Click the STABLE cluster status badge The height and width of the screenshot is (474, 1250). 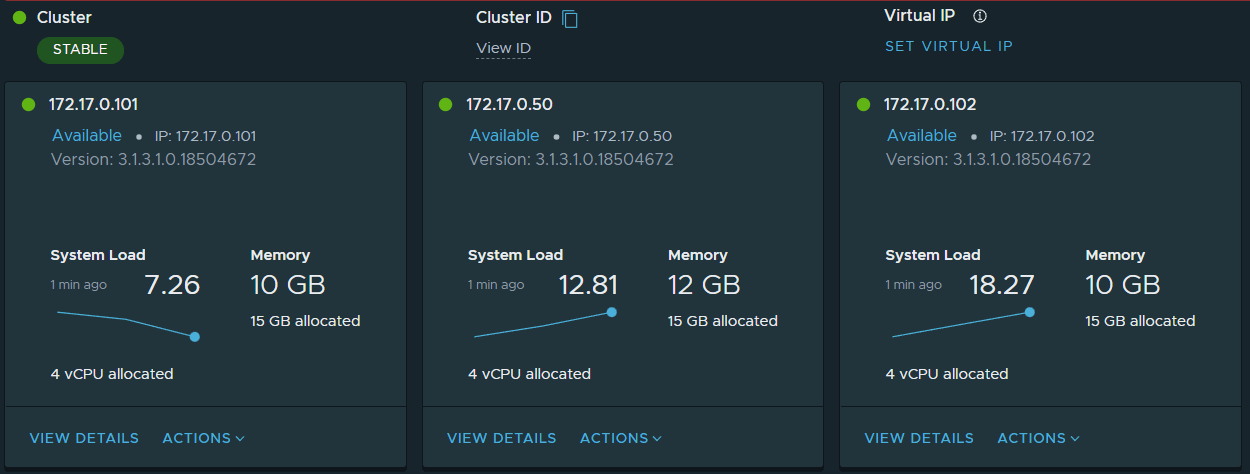coord(81,50)
